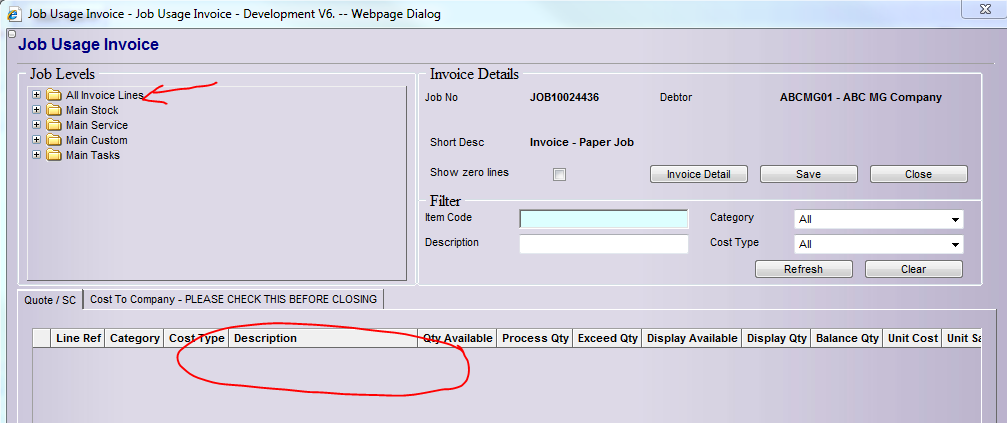Click the Main Tasks folder icon
The image size is (1007, 423).
[54, 155]
